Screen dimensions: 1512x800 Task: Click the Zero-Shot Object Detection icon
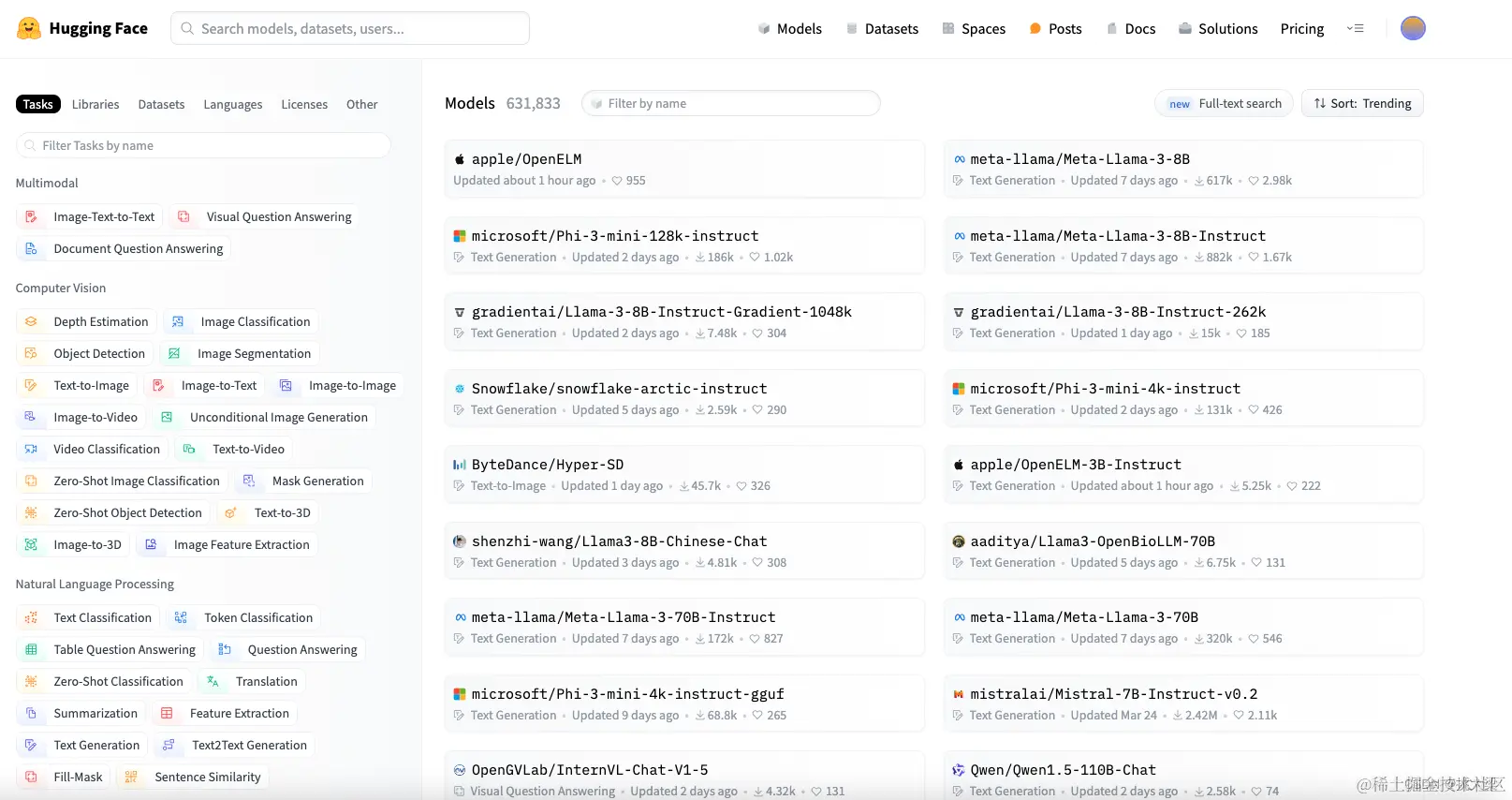31,512
